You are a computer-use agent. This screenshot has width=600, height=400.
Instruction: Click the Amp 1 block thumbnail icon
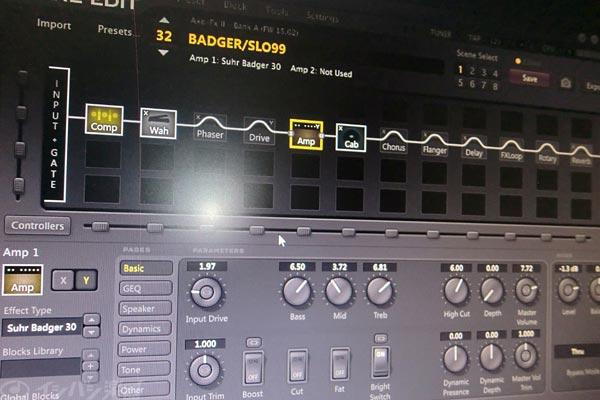click(x=23, y=280)
